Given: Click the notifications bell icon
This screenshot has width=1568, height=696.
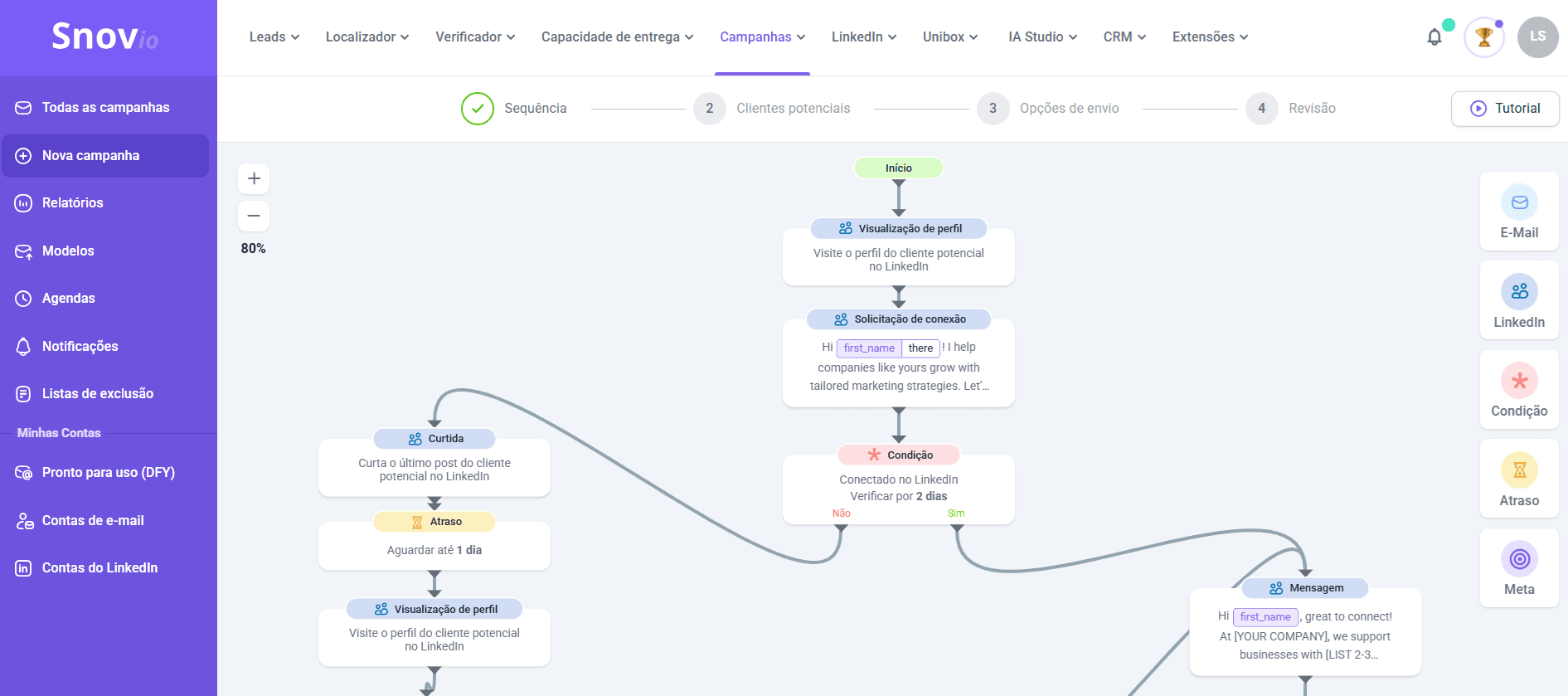Looking at the screenshot, I should (1434, 37).
